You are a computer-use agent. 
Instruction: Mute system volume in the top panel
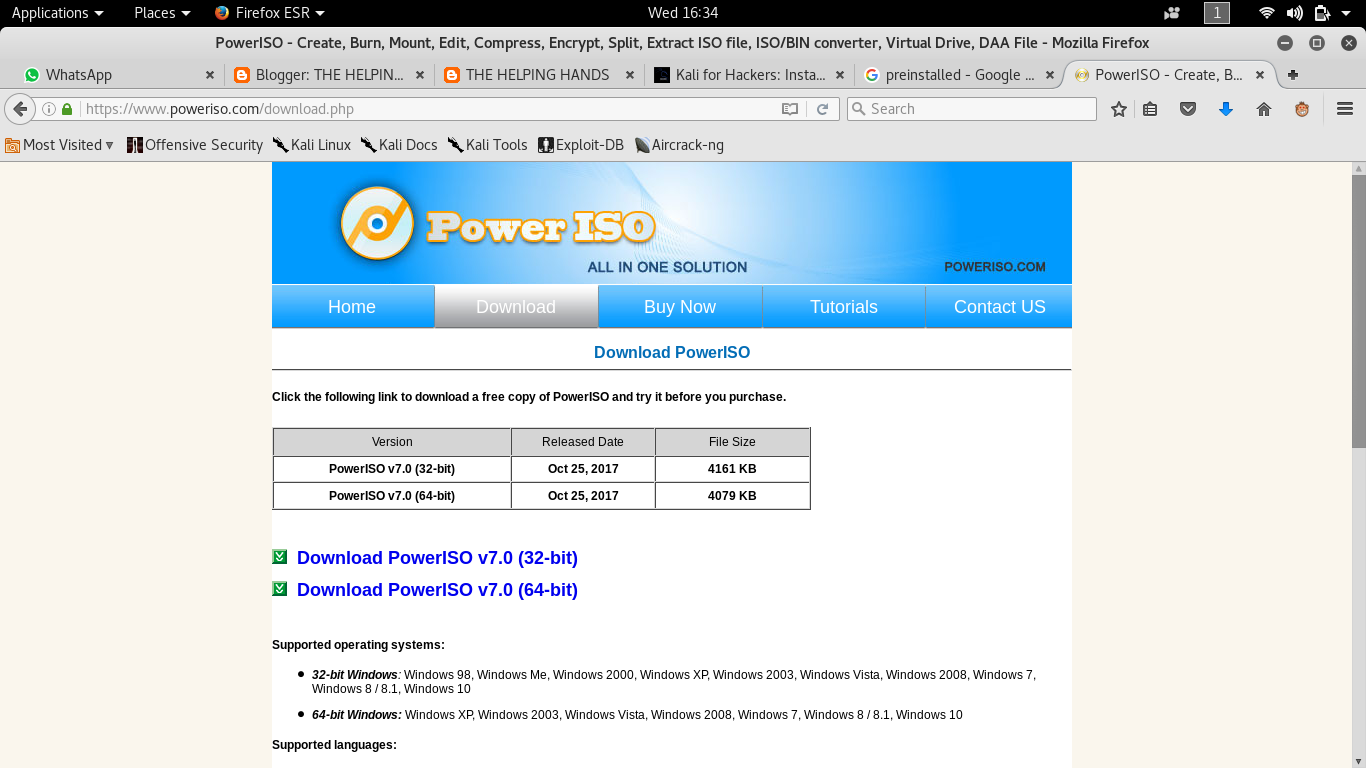point(1294,13)
